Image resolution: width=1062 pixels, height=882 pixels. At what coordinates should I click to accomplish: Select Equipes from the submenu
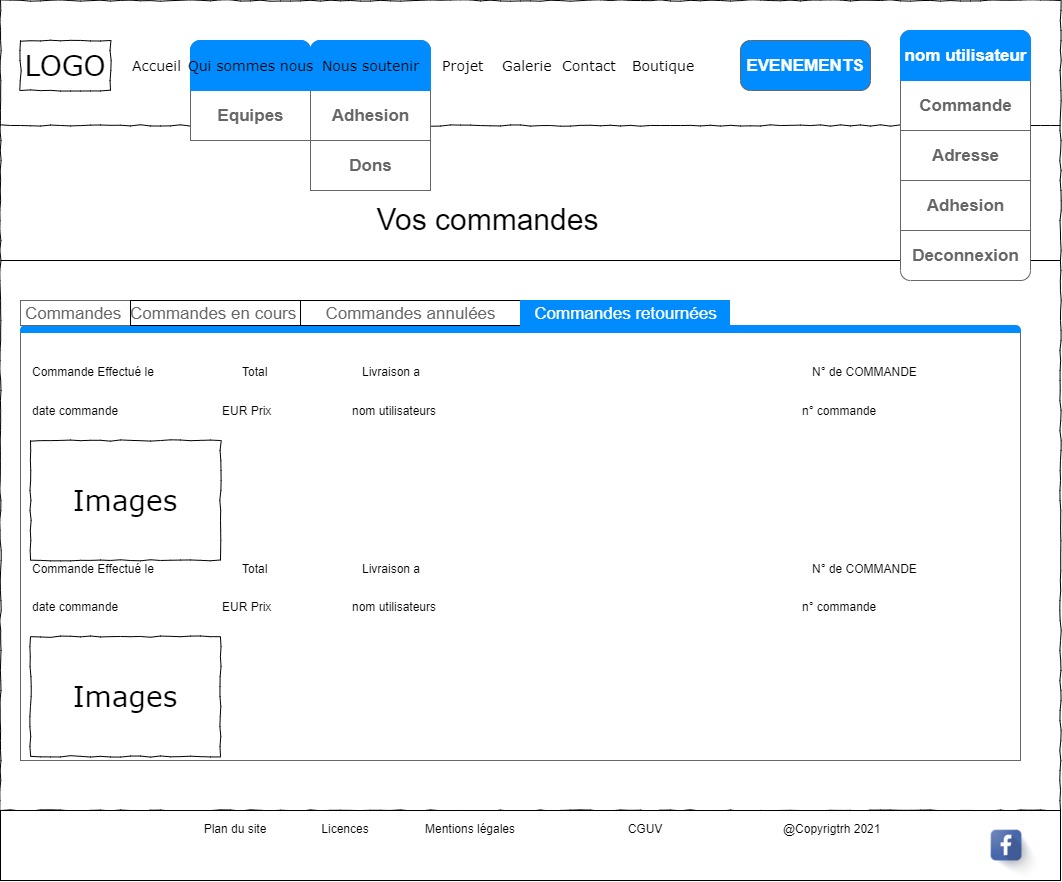coord(250,116)
